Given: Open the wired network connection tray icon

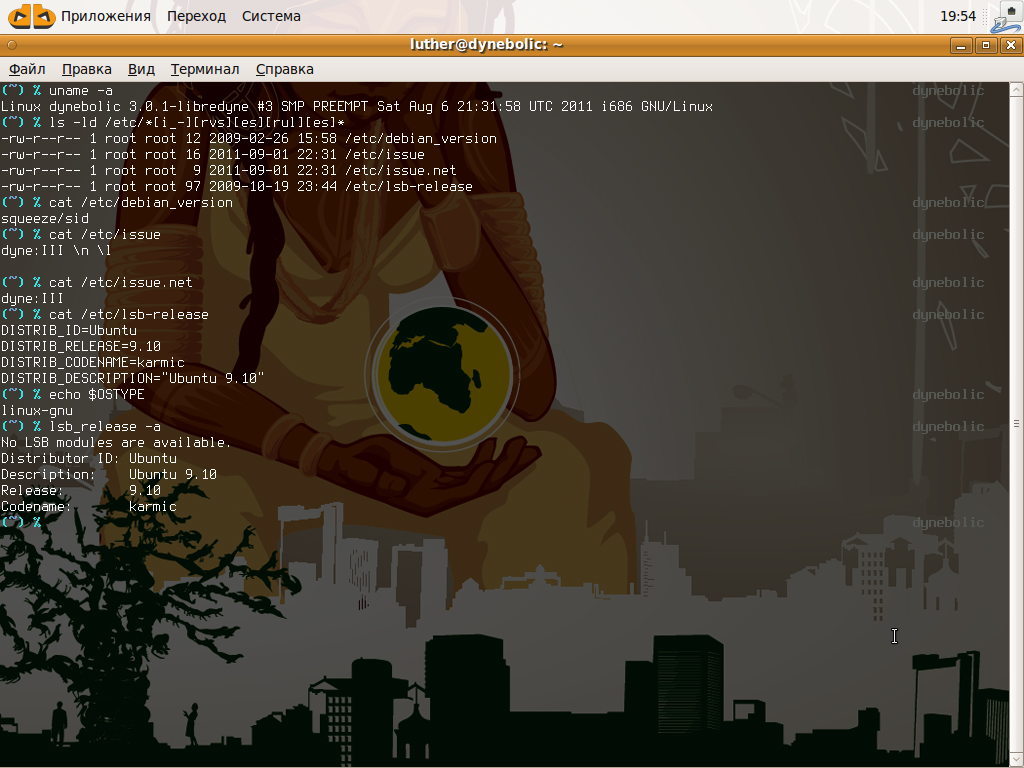Looking at the screenshot, I should click(x=1005, y=17).
